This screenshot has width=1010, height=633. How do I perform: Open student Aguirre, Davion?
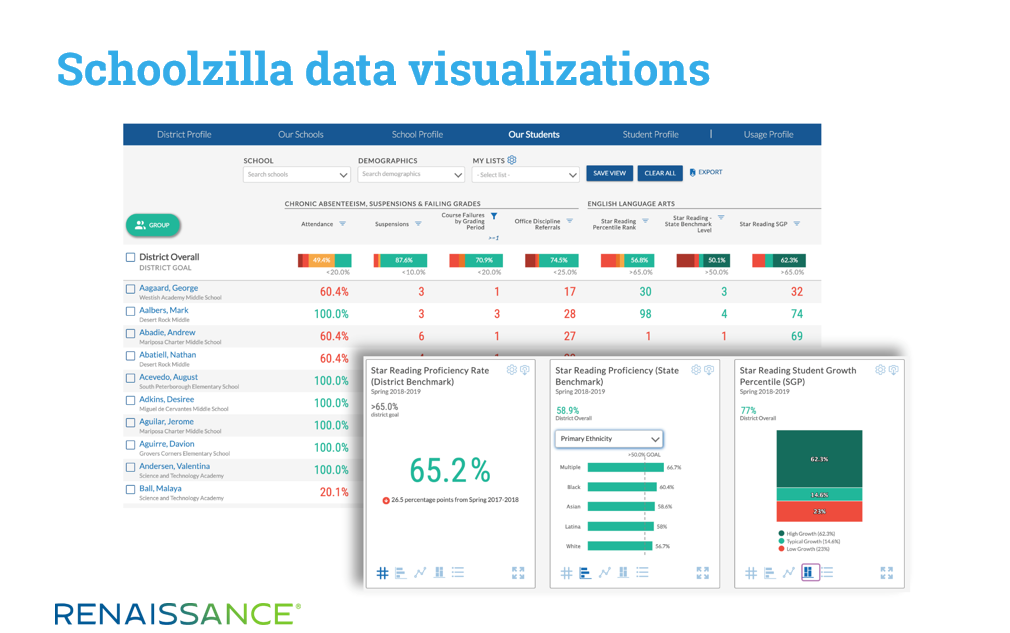(167, 444)
